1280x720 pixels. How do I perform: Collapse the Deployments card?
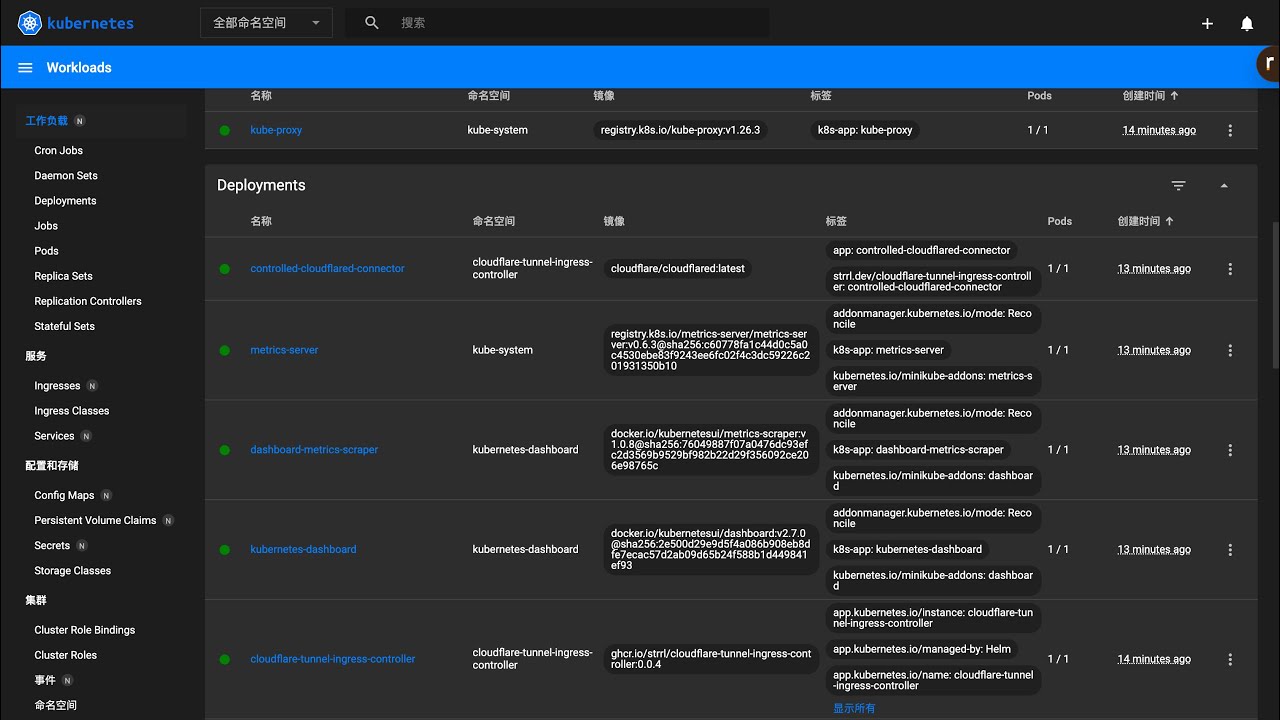1224,185
